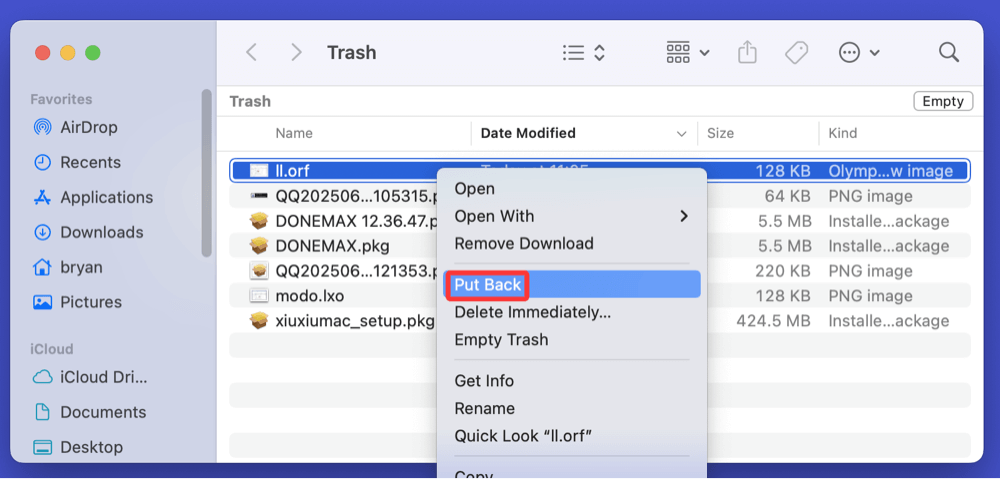Click the sidebar scrollbar
Screen dimensions: 1000x479
207,173
